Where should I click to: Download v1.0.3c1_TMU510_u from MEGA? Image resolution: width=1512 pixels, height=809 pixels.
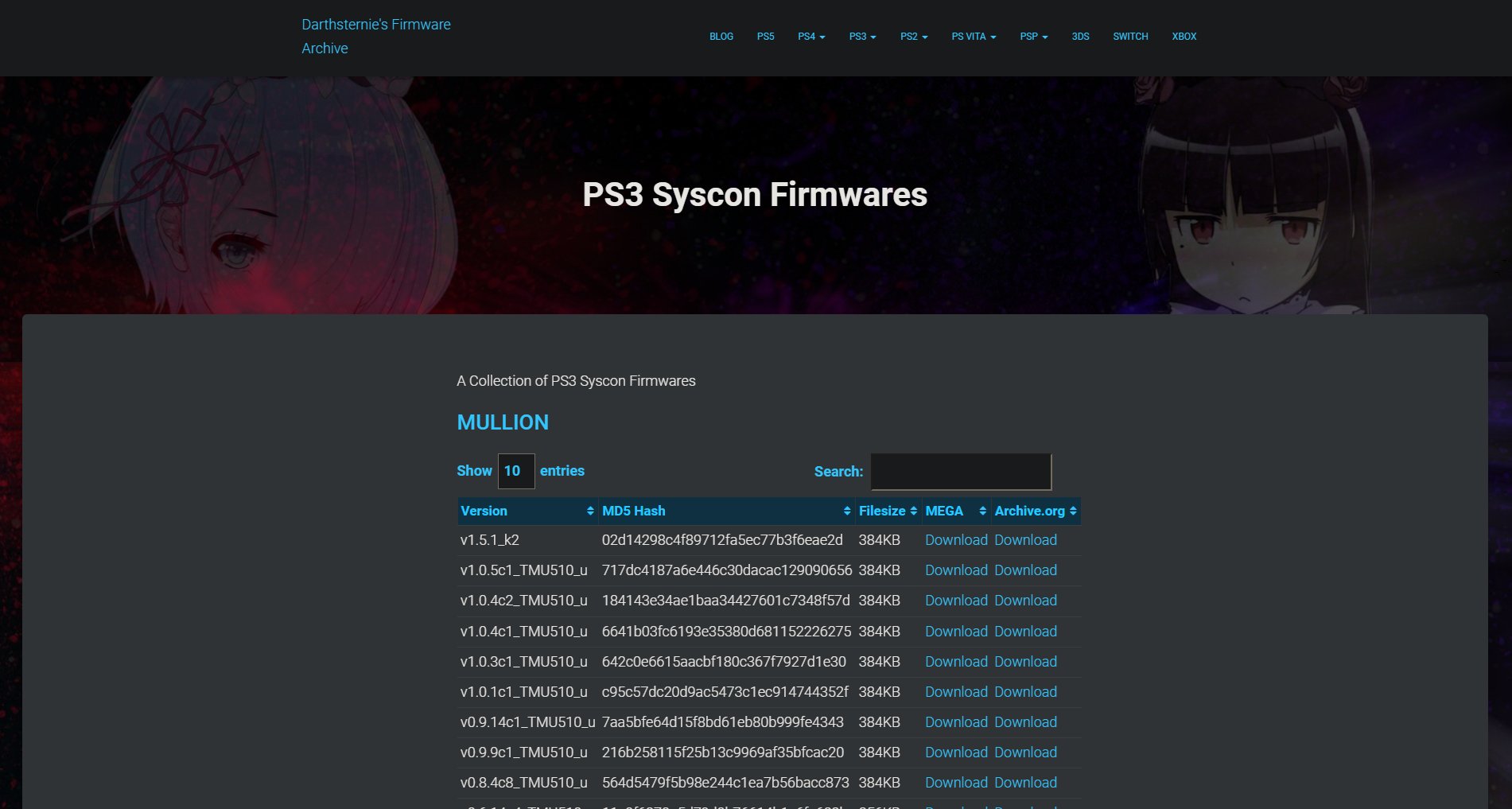(956, 662)
